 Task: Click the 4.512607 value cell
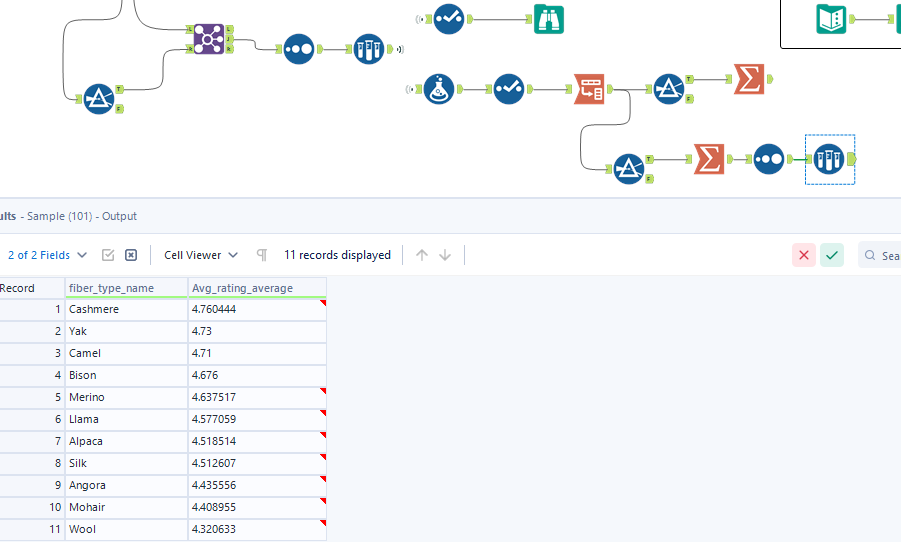[x=257, y=463]
